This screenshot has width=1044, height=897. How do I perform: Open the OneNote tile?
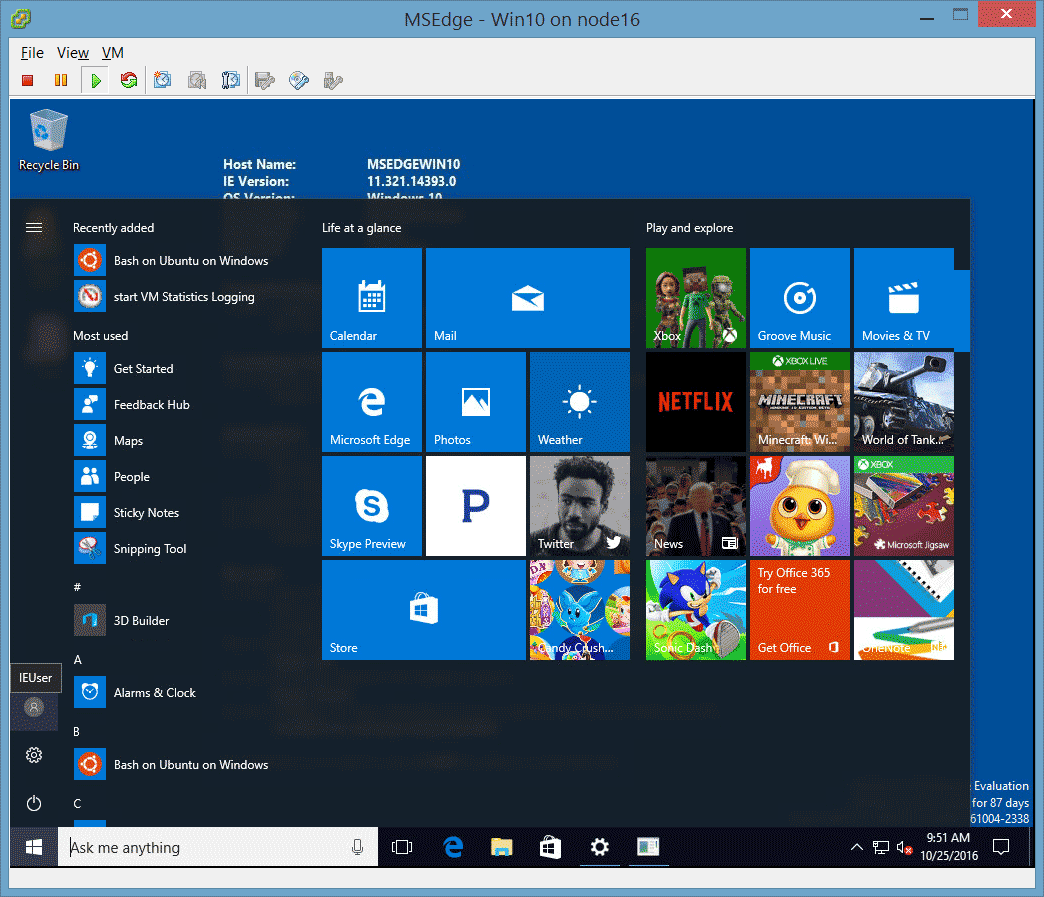(903, 609)
